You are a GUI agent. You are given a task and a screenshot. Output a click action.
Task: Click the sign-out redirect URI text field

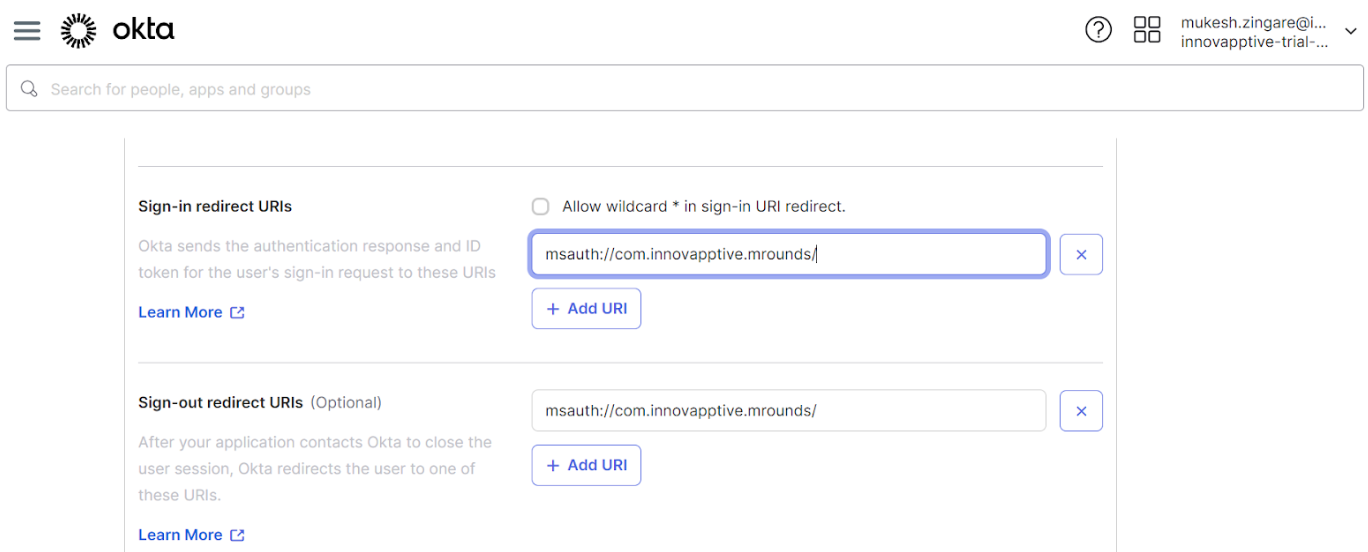point(788,411)
